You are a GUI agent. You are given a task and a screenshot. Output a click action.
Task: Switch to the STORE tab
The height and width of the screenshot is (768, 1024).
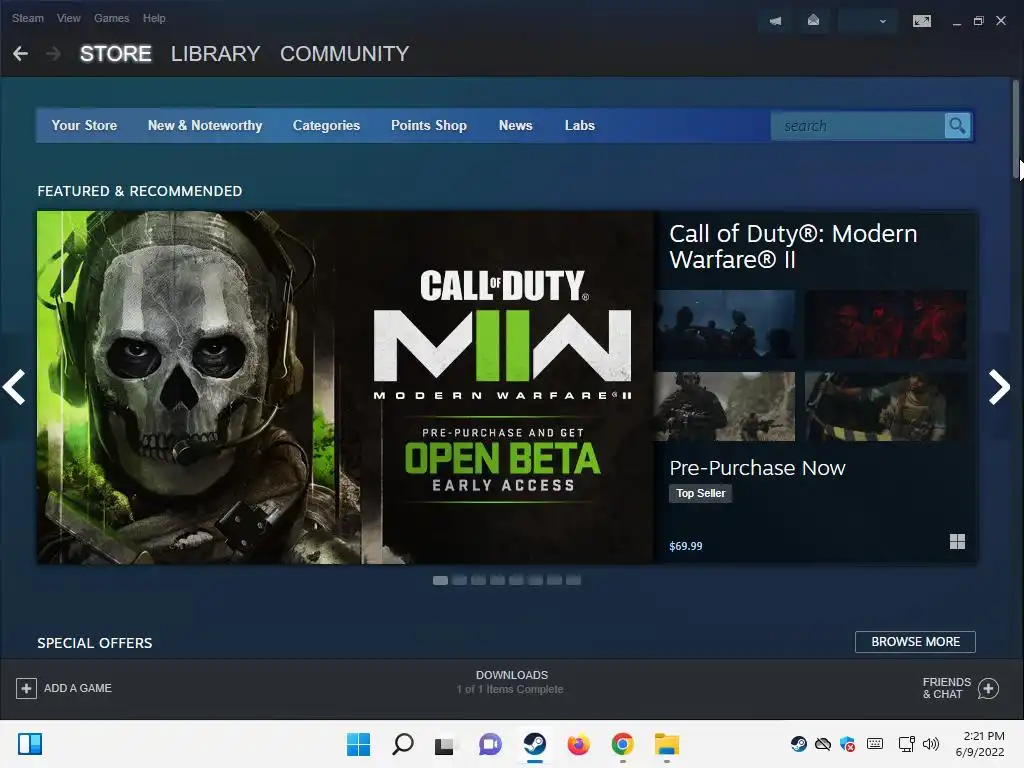pos(116,54)
